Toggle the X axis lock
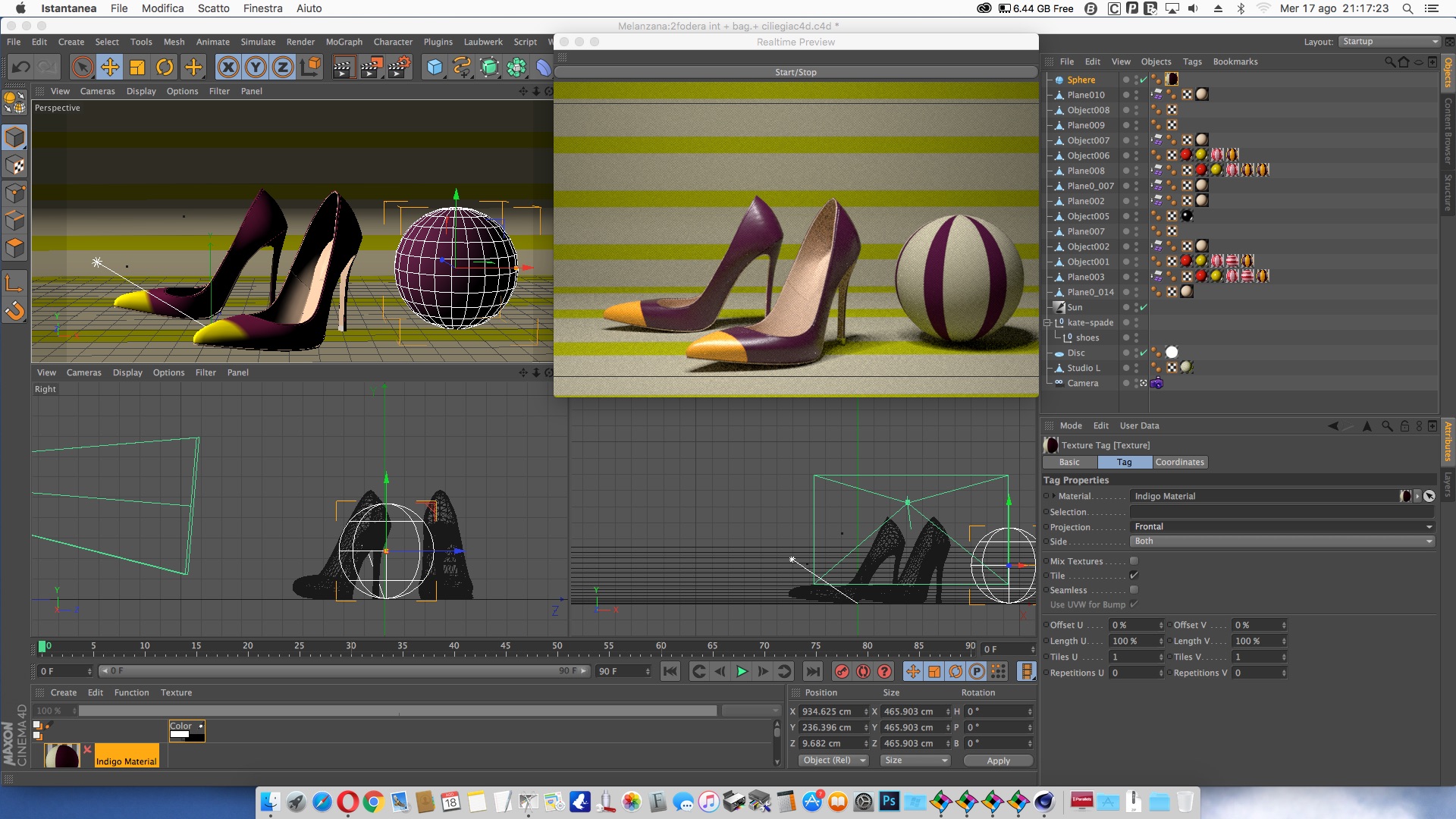Image resolution: width=1456 pixels, height=819 pixels. tap(227, 67)
